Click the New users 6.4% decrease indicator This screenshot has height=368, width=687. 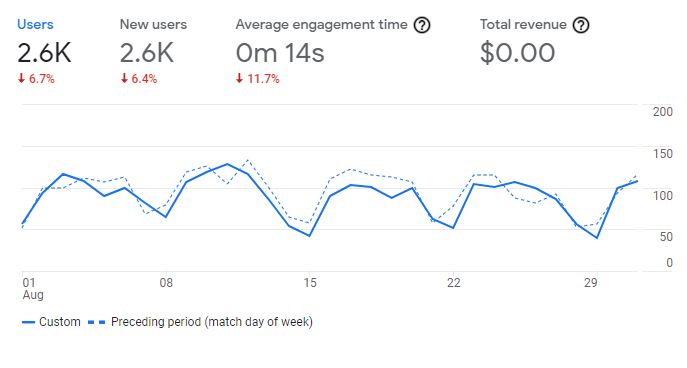(138, 79)
